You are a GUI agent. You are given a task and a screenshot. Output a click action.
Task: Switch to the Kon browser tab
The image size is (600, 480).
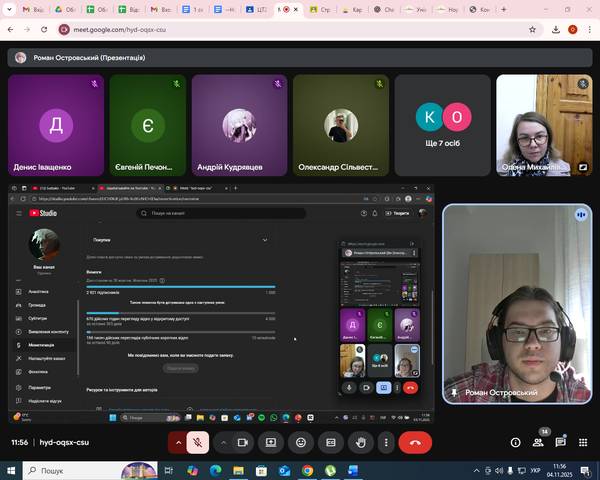[x=481, y=10]
